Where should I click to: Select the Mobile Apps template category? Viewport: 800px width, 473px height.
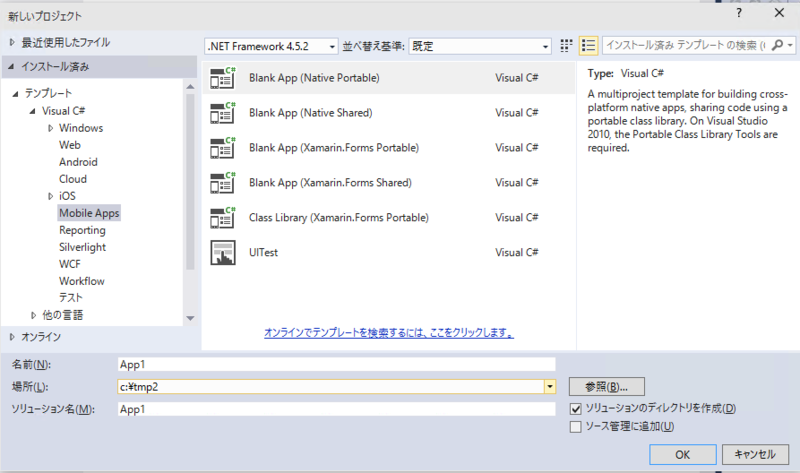pyautogui.click(x=89, y=213)
